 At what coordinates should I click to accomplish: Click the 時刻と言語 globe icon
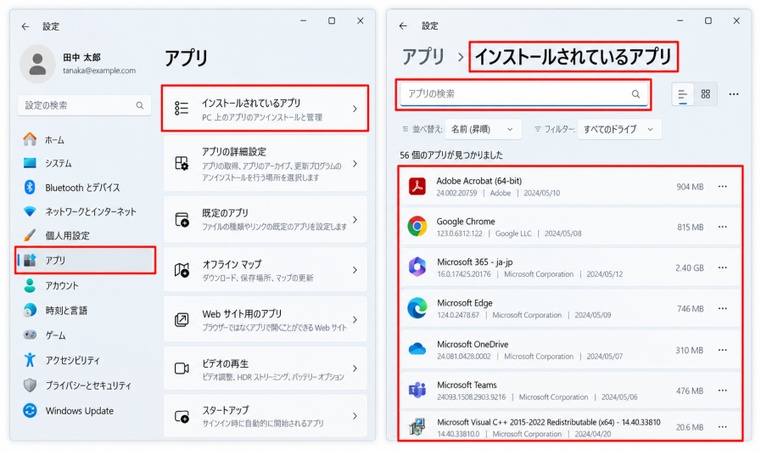[30, 310]
